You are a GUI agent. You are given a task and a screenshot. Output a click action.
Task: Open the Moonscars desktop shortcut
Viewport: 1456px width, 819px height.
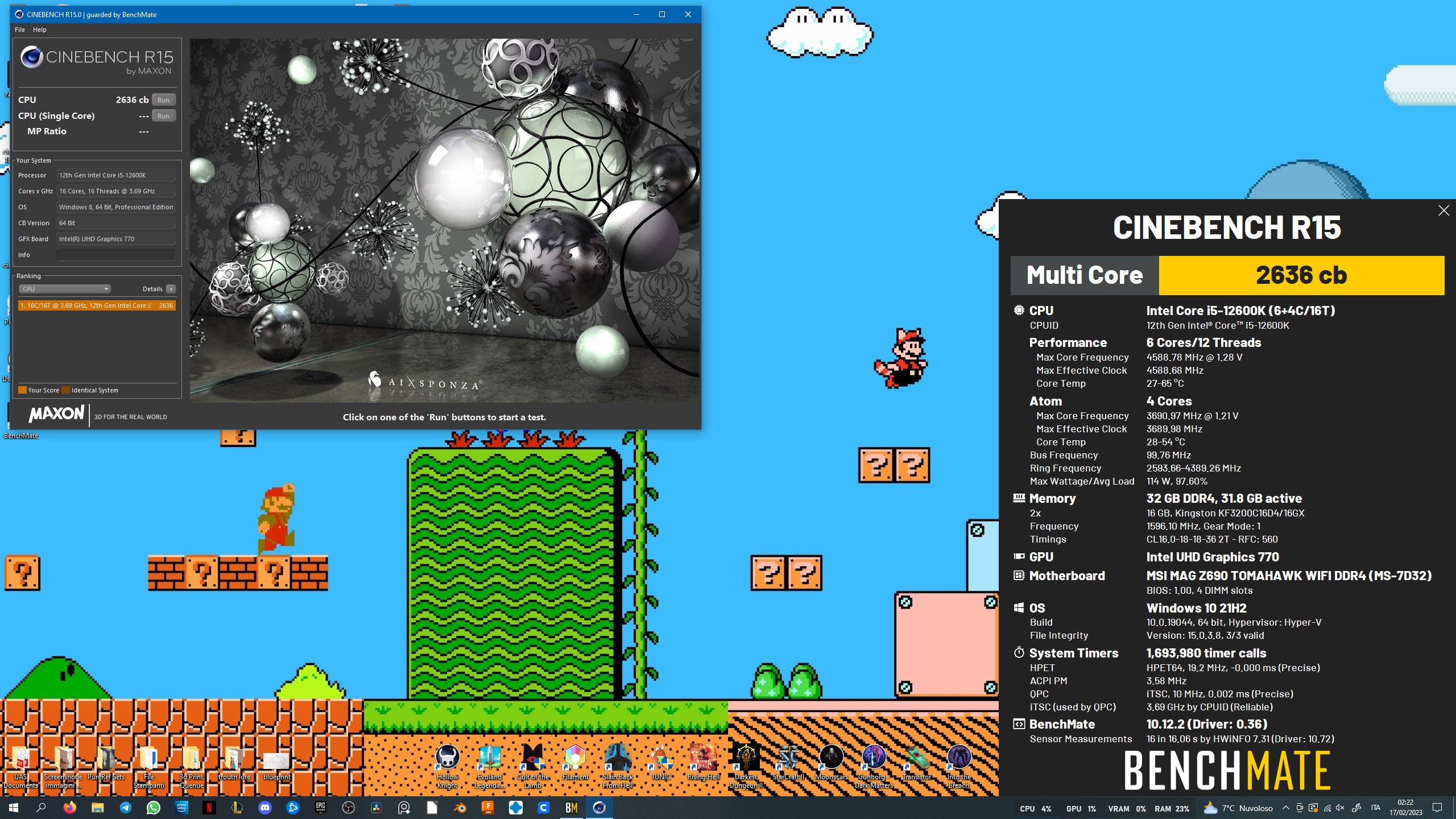831,763
